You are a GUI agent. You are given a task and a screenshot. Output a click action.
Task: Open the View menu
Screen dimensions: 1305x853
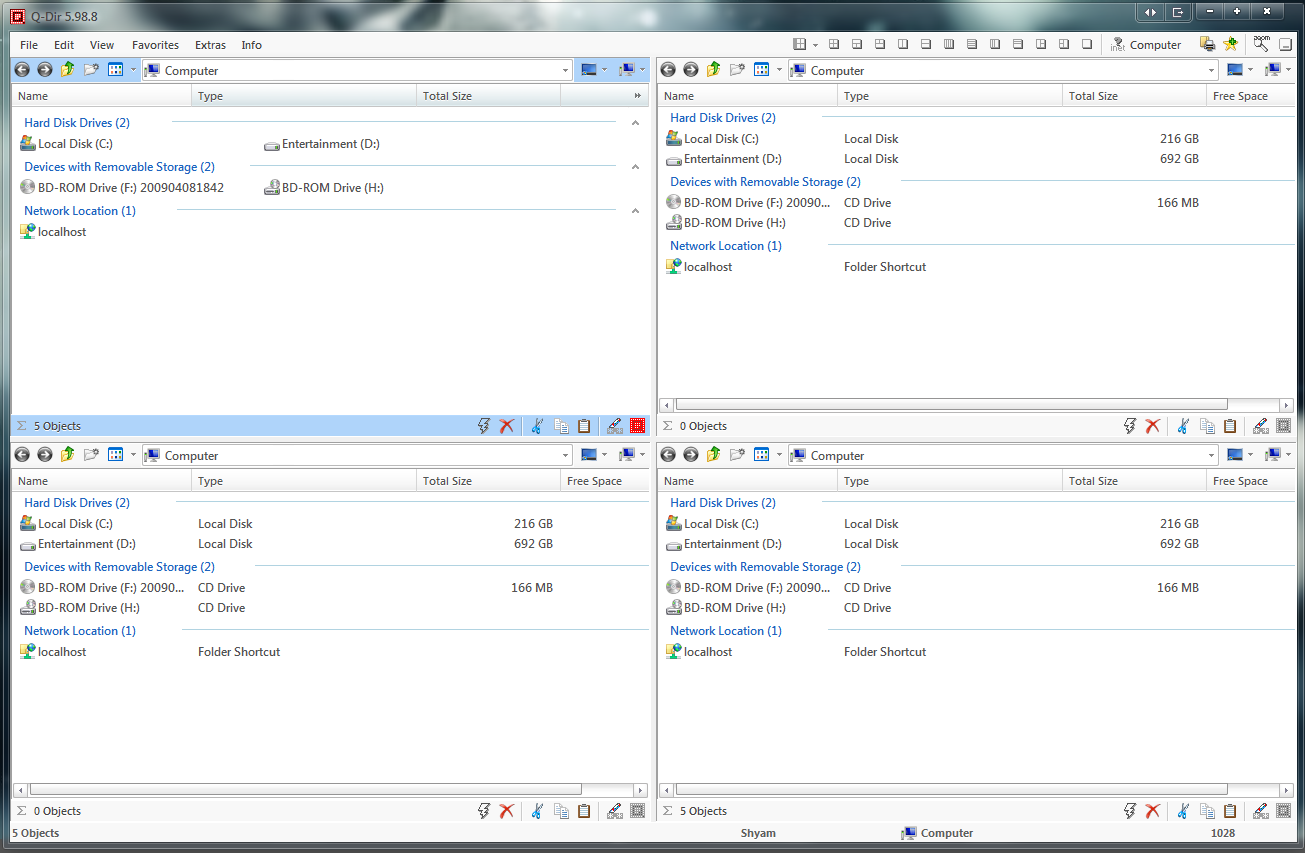click(102, 45)
